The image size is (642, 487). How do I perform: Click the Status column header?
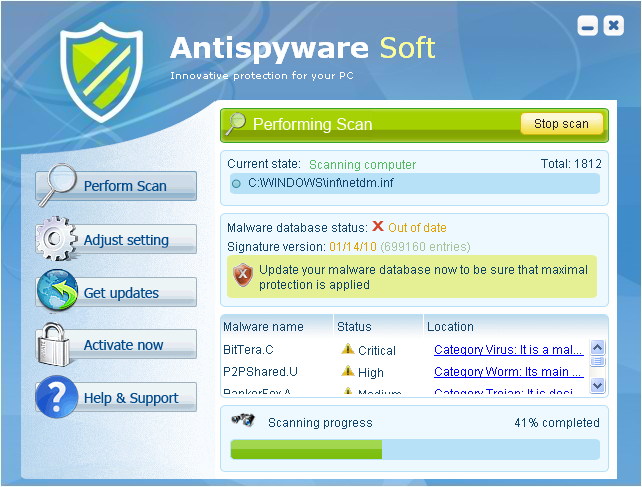click(378, 326)
